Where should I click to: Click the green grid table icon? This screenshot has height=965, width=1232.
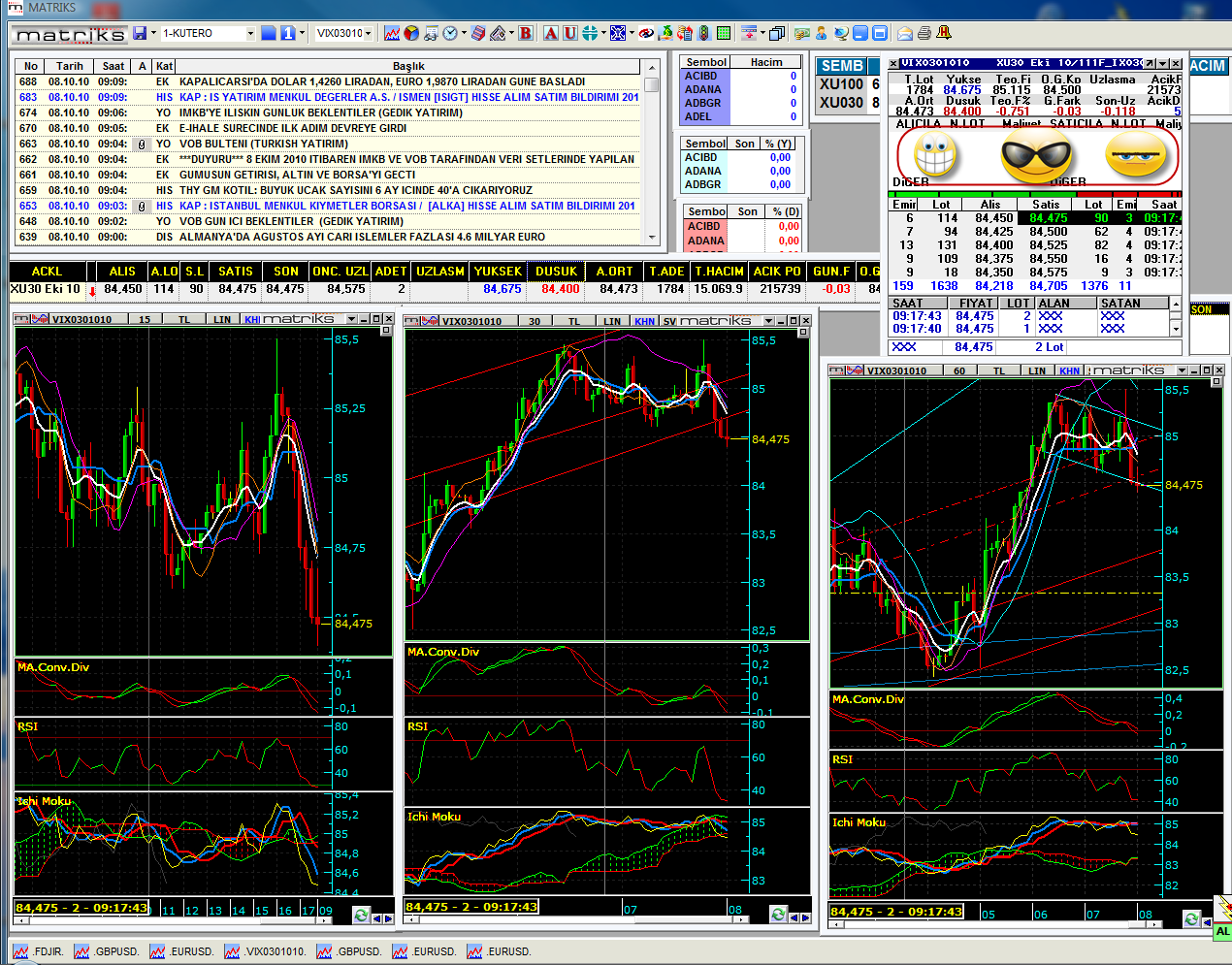tap(724, 33)
